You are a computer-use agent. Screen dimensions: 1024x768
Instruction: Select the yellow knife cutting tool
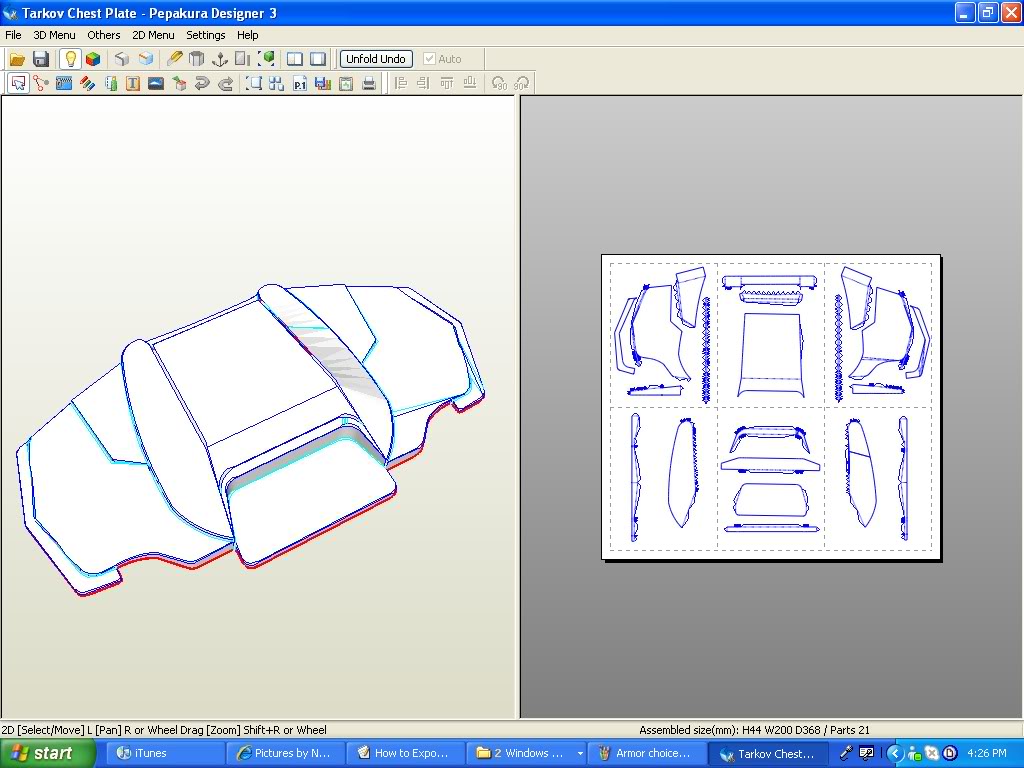pyautogui.click(x=174, y=59)
